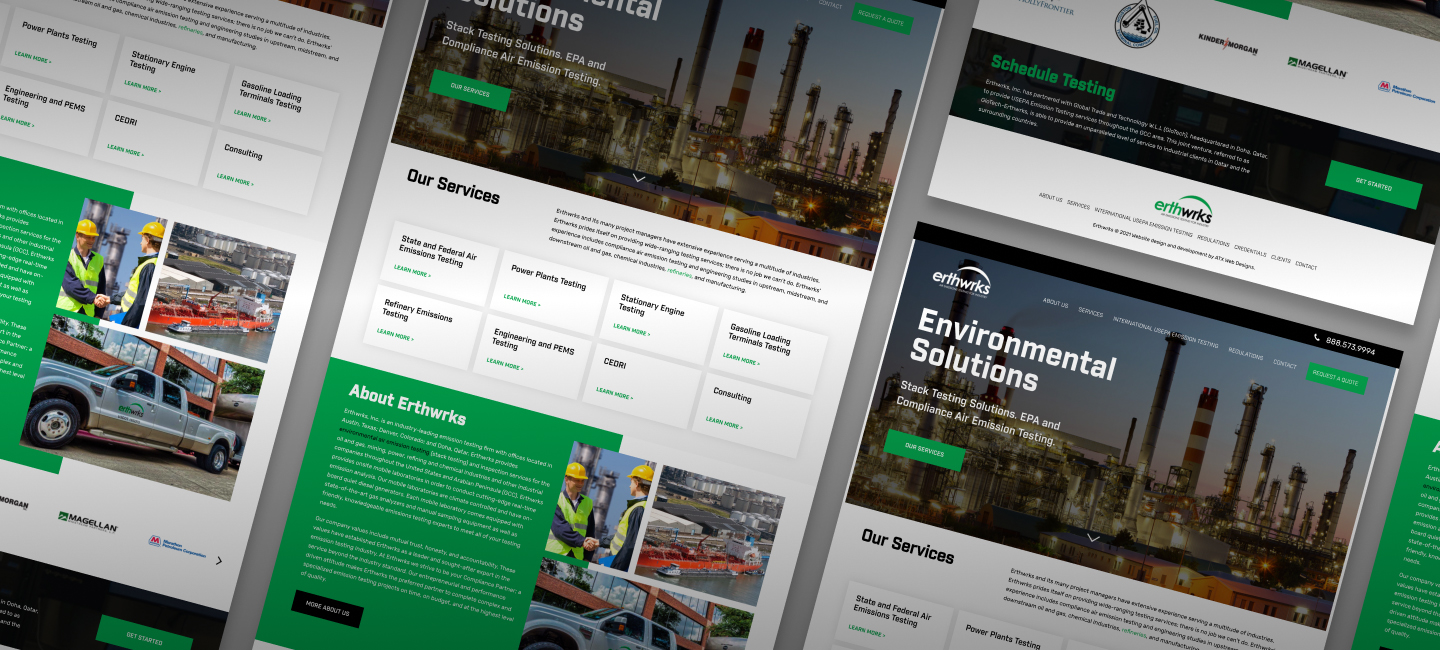1440x650 pixels.
Task: Open REGULATIONS in the top-right page footer
Action: (1213, 241)
